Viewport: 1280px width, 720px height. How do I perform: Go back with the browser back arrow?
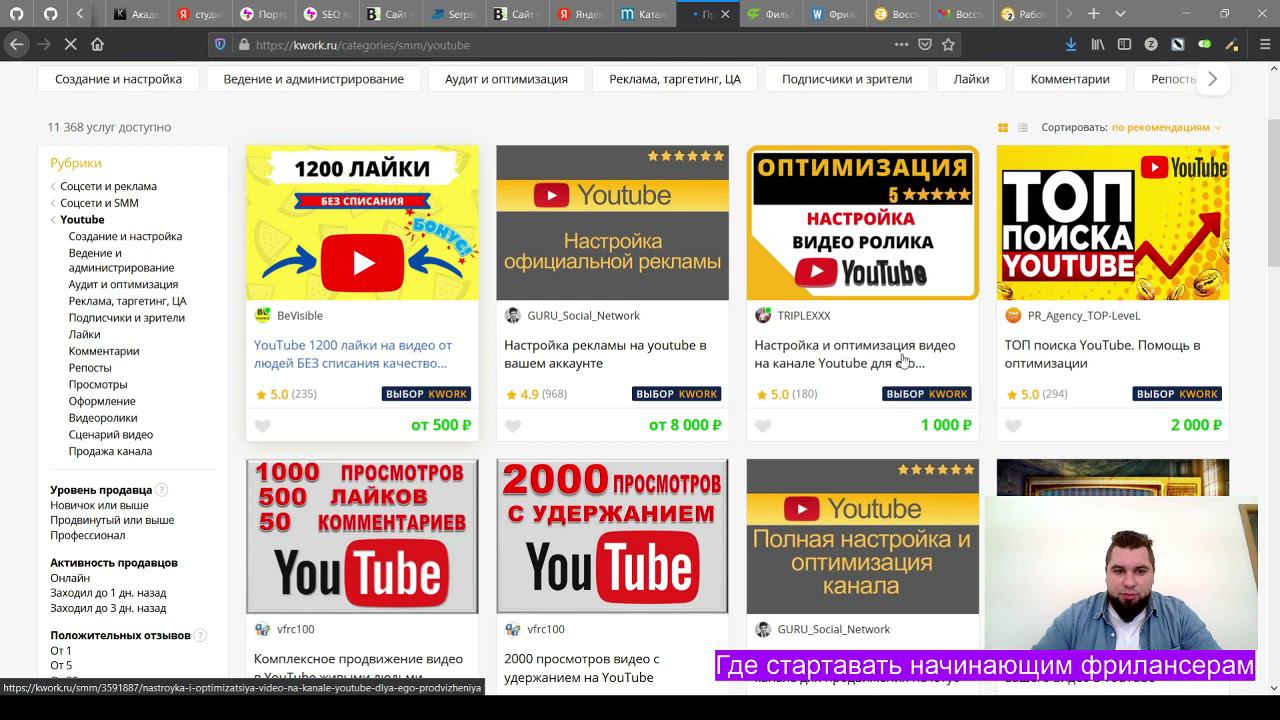pos(16,44)
